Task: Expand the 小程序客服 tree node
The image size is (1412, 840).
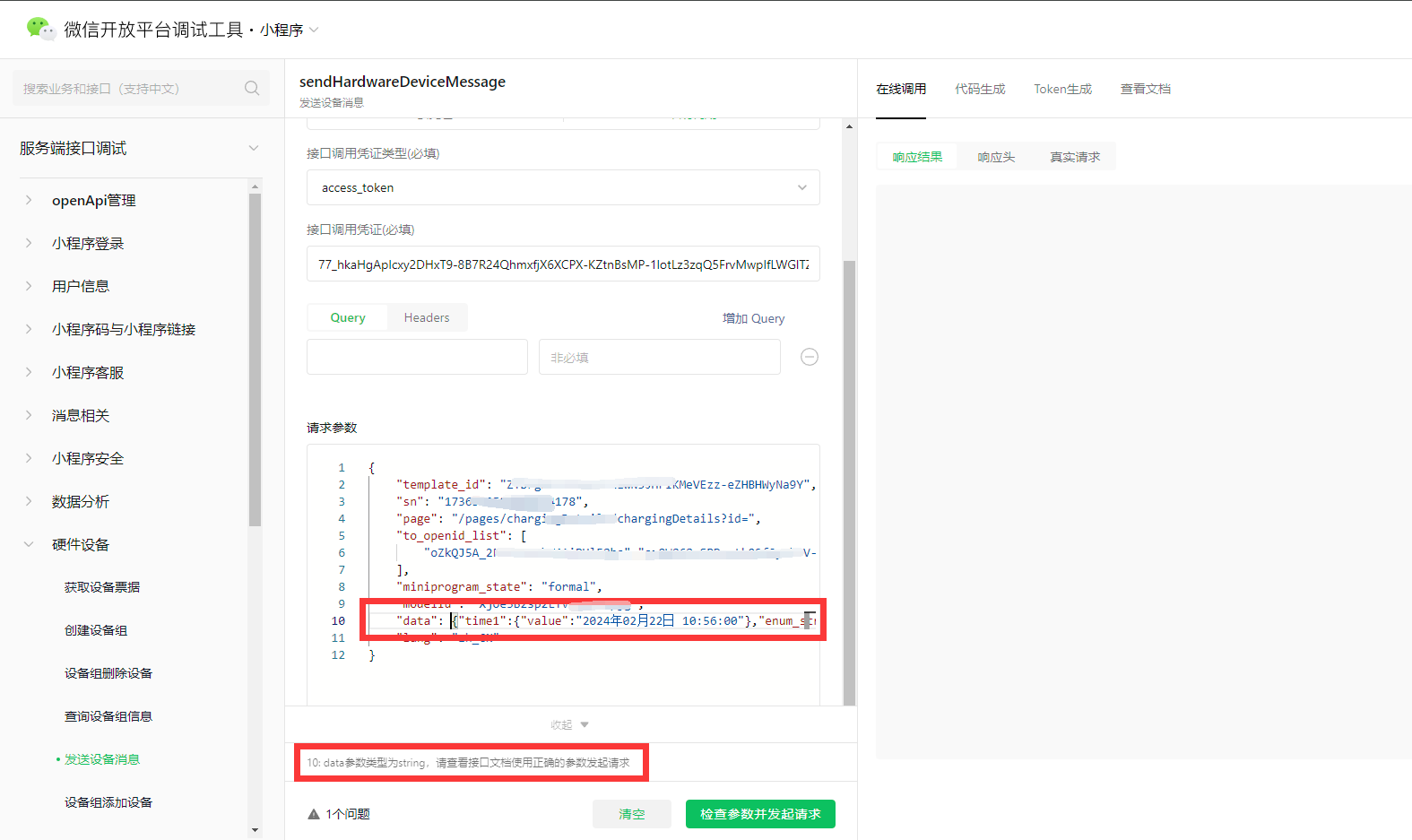Action: tap(29, 372)
